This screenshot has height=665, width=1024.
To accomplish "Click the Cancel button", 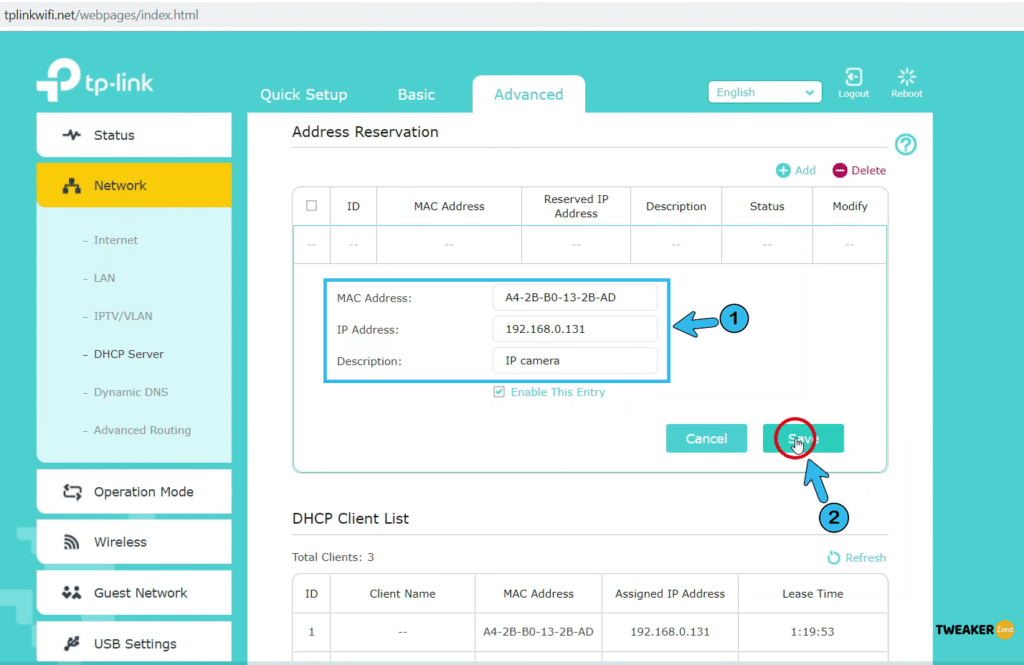I will [x=706, y=438].
